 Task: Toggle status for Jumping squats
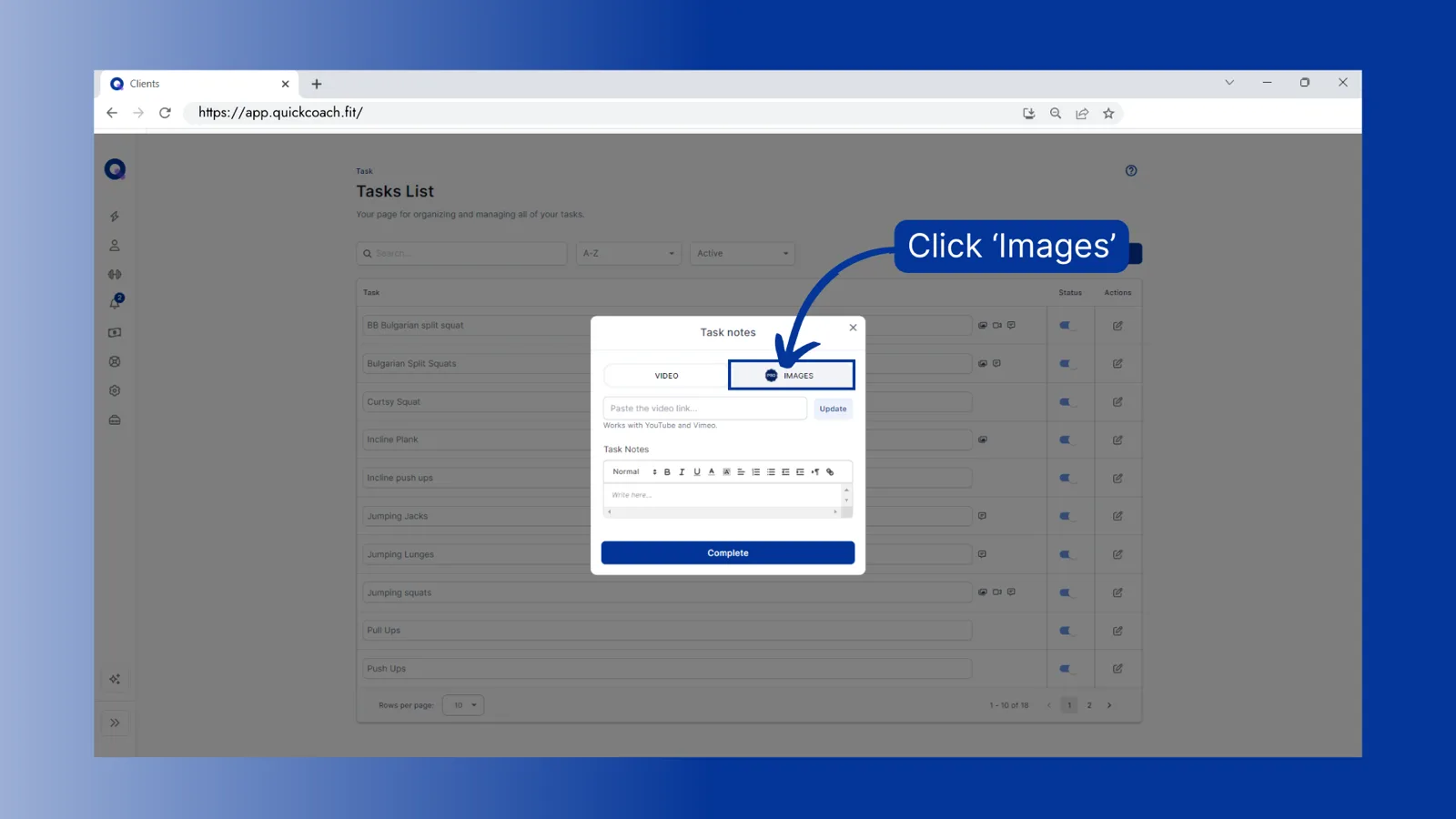click(x=1066, y=592)
